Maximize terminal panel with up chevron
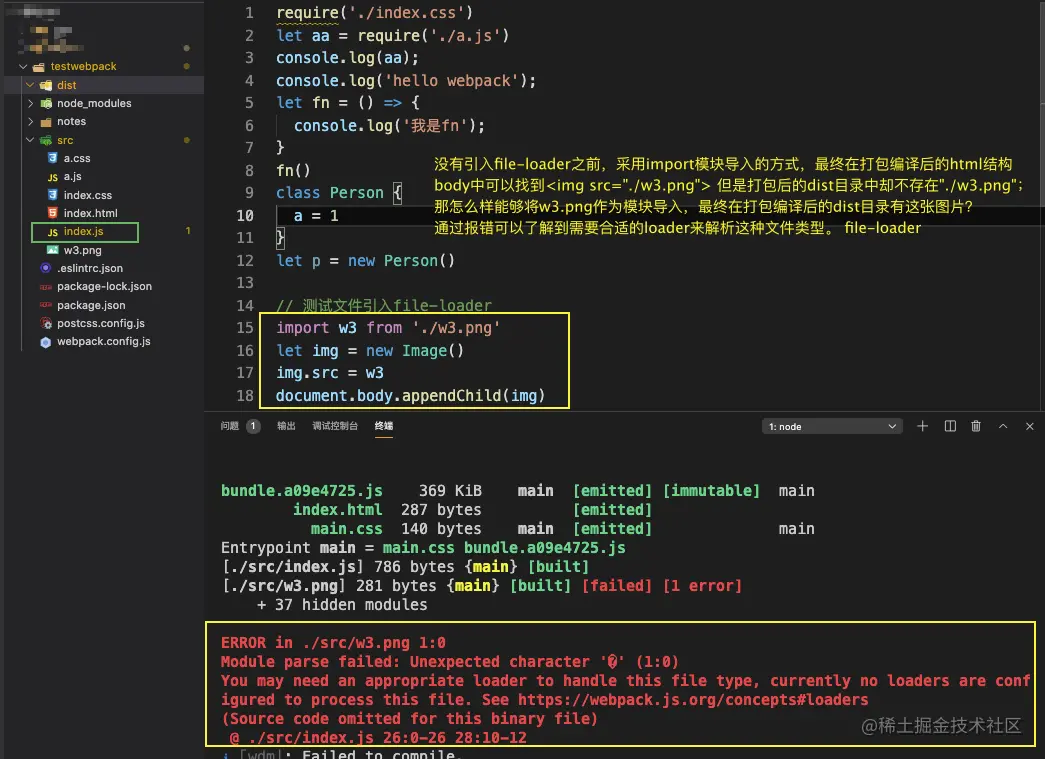 1003,426
